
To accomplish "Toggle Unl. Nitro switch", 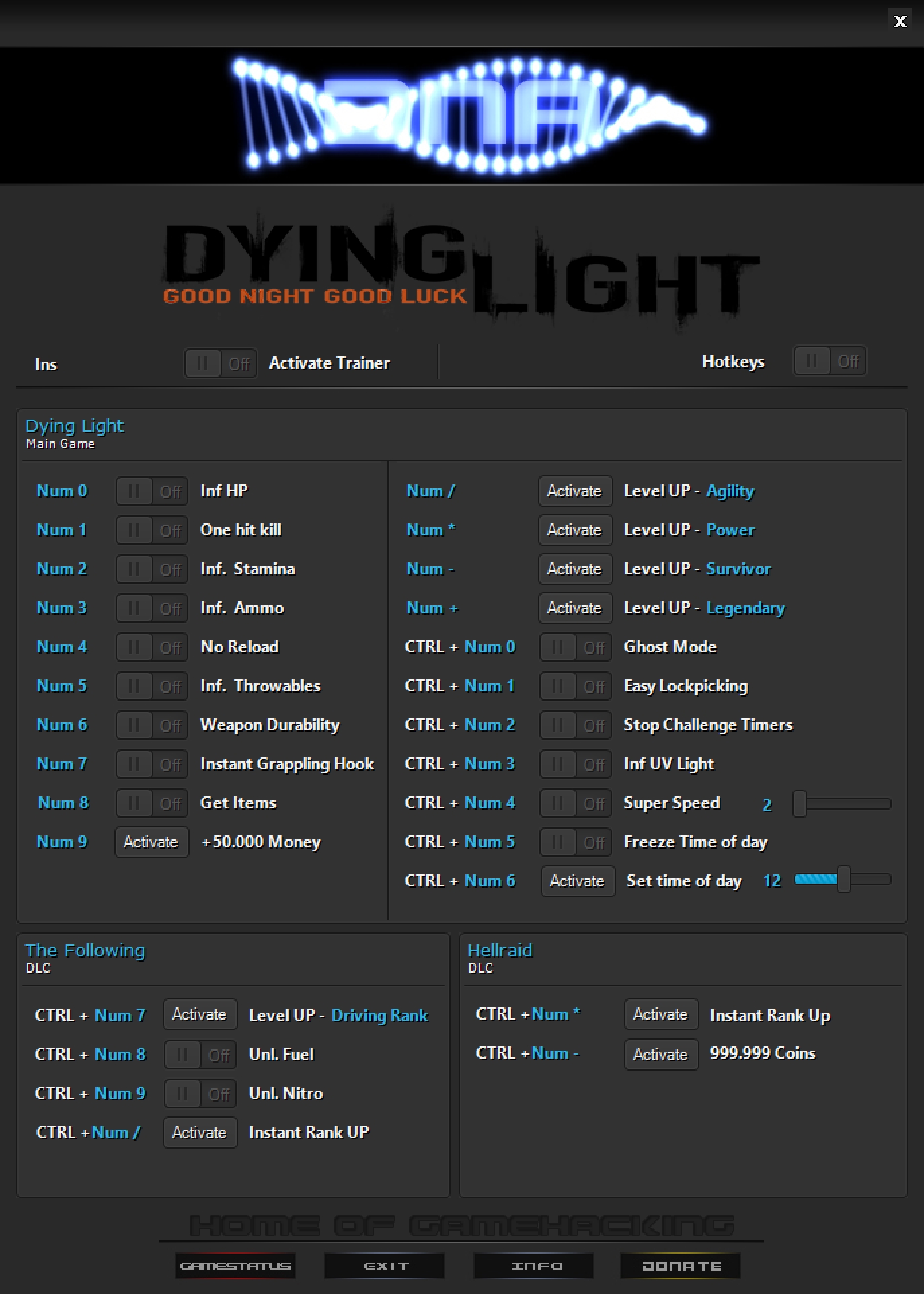I will 200,1094.
